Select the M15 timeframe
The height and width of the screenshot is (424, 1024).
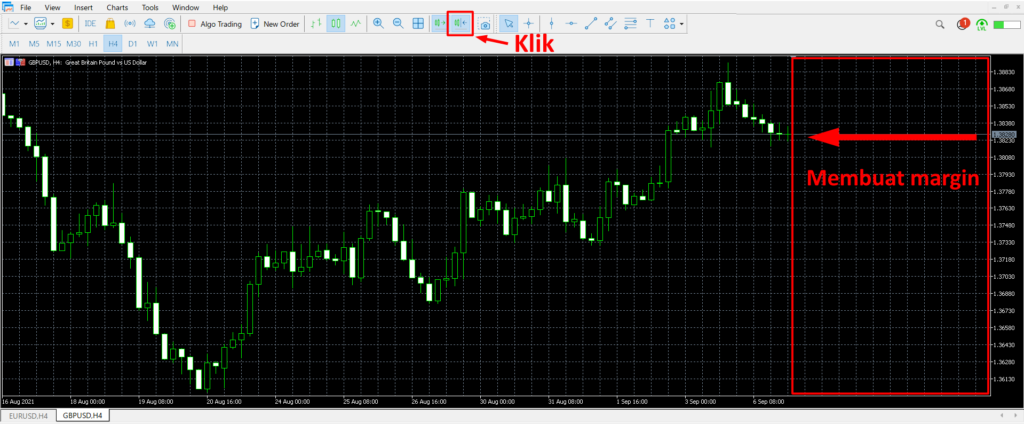coord(54,43)
